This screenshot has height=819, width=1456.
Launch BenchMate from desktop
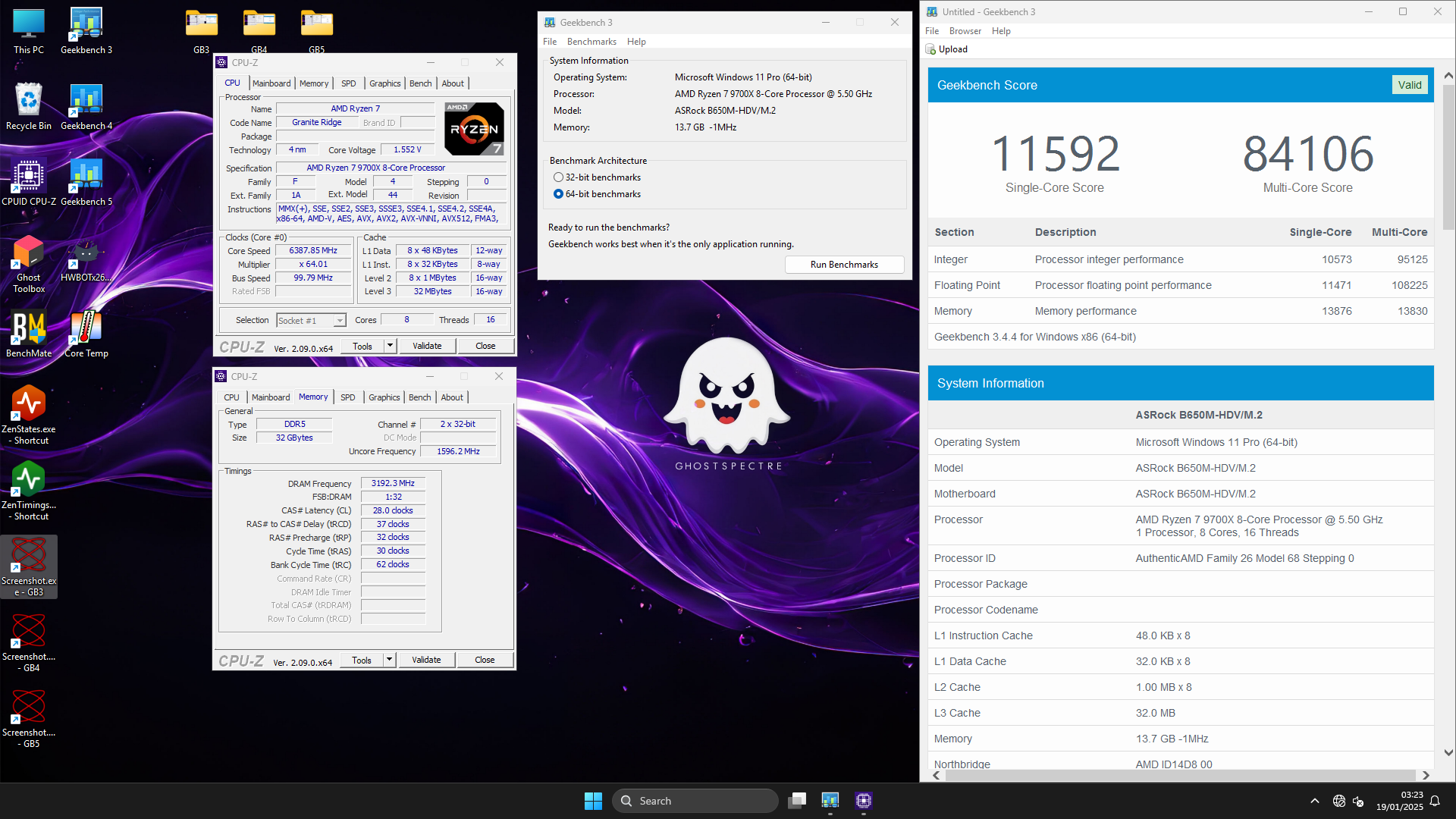[x=29, y=334]
